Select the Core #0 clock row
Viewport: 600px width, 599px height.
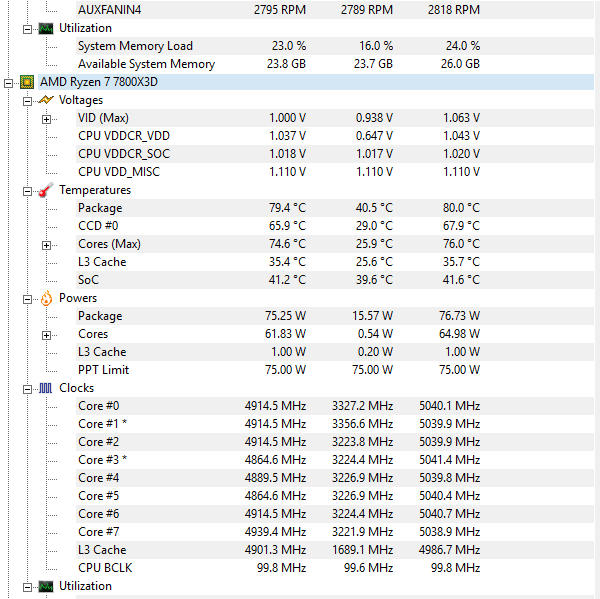click(335, 406)
